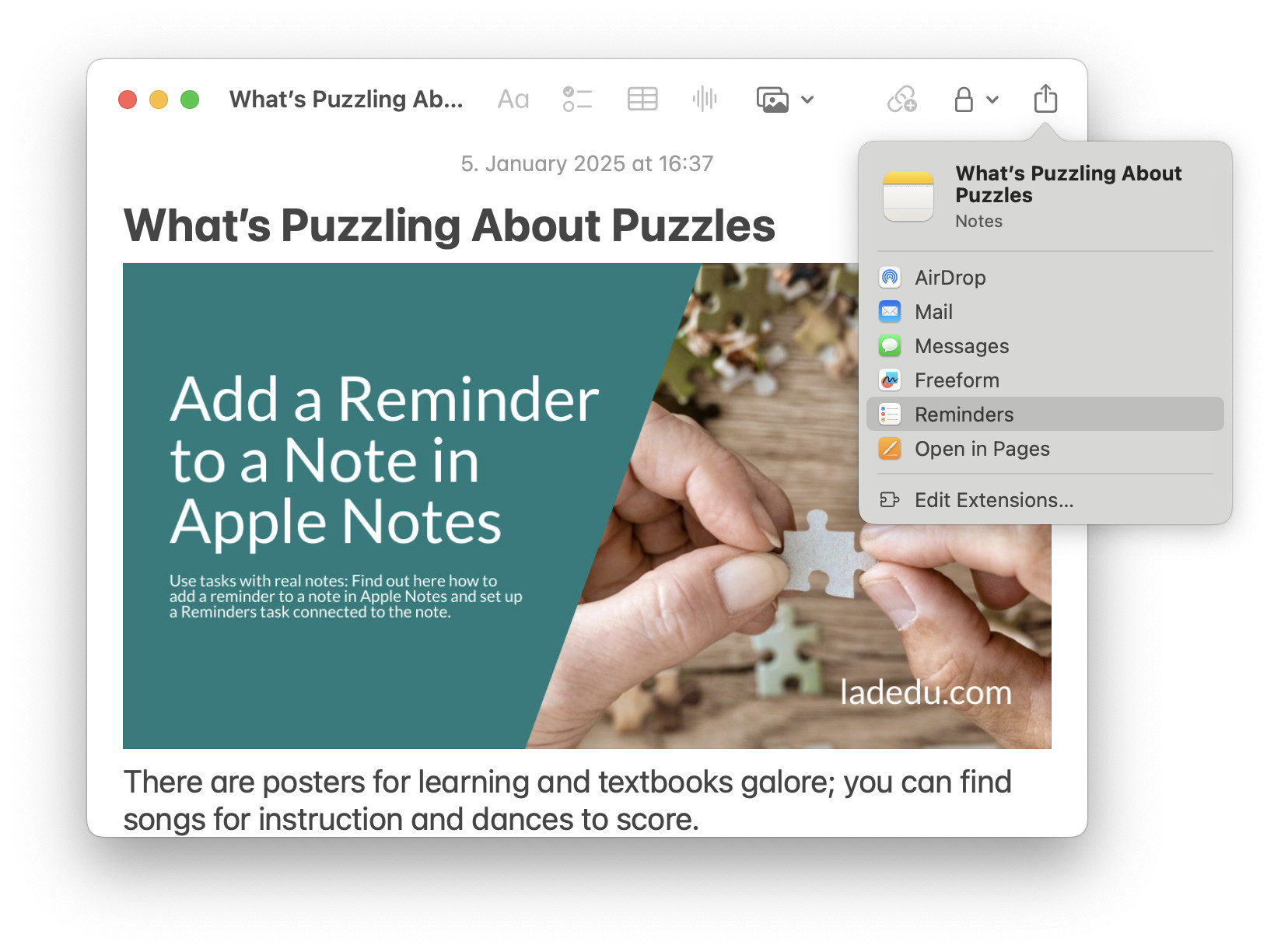This screenshot has width=1288, height=952.
Task: Share note via Messages
Action: 1045,346
